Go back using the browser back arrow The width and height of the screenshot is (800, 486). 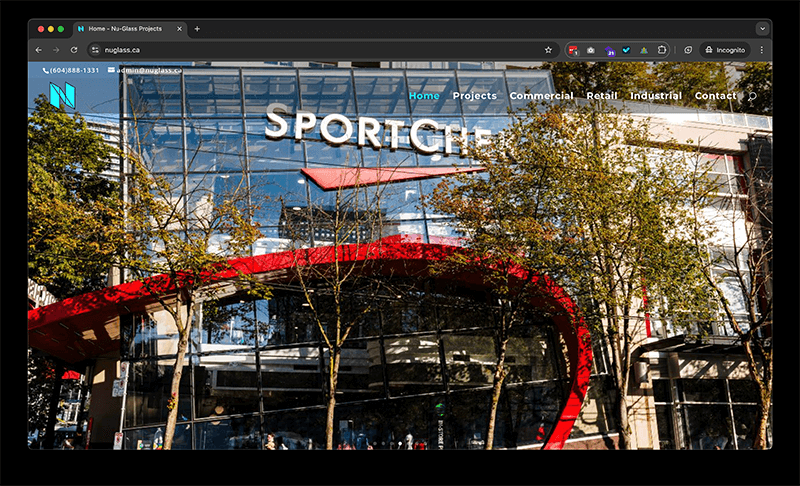click(x=39, y=49)
